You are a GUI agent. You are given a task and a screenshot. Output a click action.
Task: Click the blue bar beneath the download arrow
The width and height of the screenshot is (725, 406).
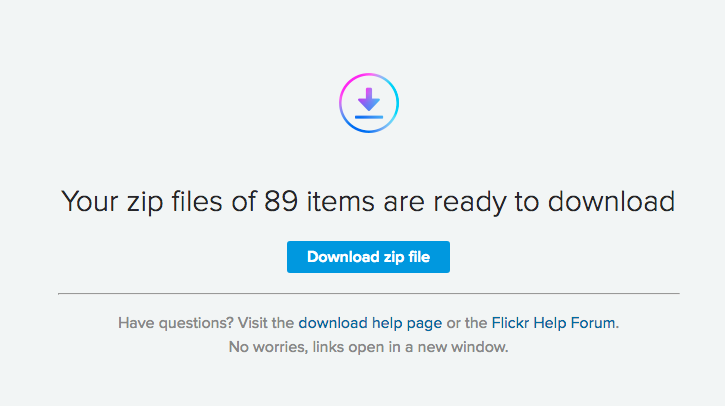[x=369, y=117]
